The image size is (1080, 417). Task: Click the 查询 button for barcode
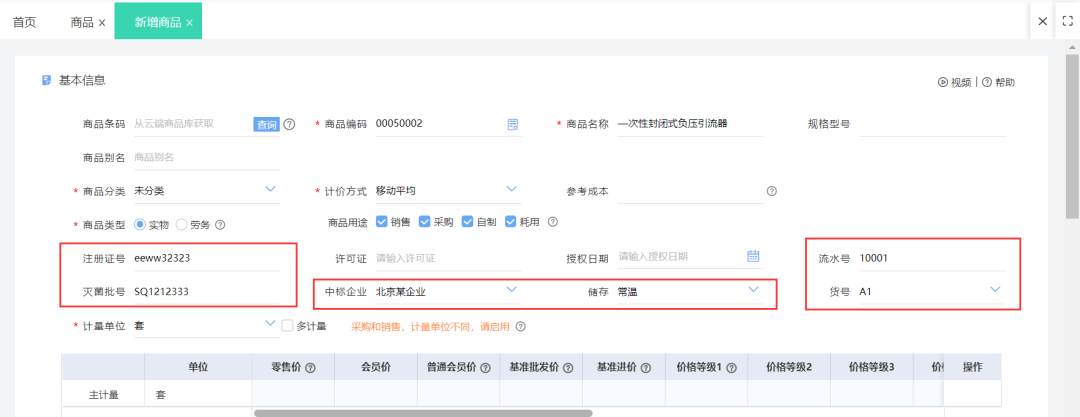click(267, 125)
